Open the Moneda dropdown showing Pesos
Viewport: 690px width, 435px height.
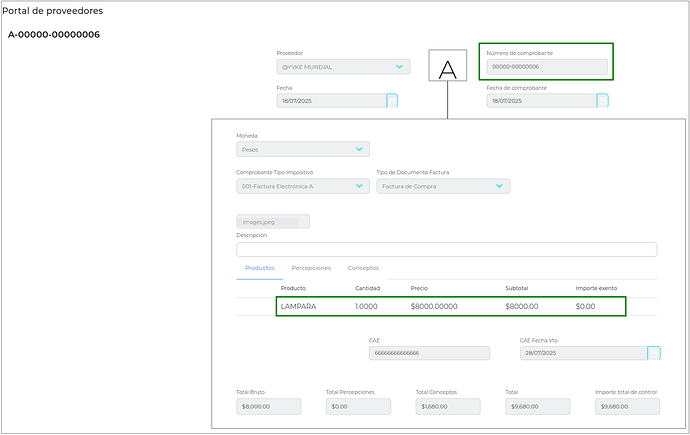point(360,149)
